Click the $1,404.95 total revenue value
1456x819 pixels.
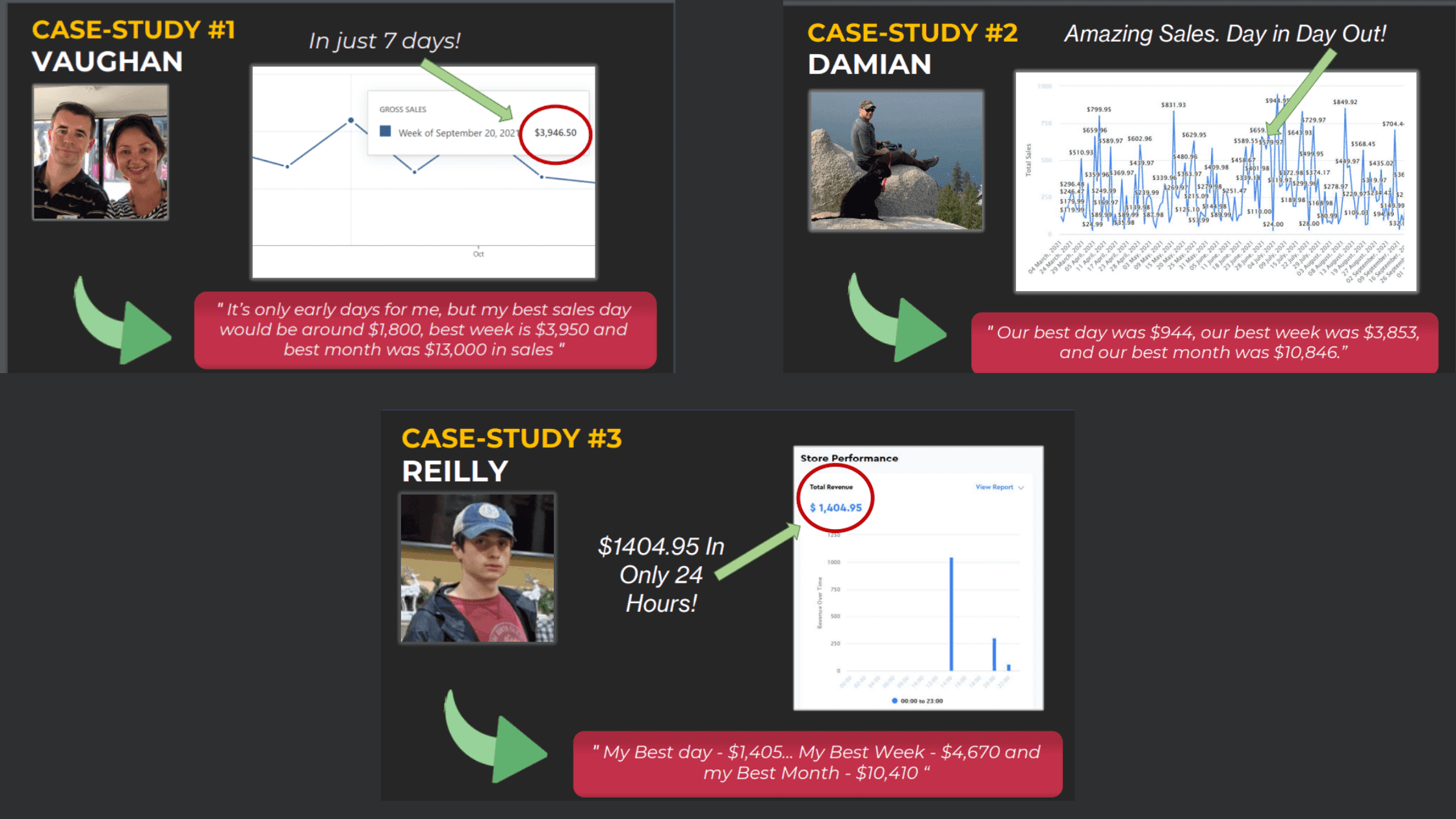pyautogui.click(x=836, y=508)
